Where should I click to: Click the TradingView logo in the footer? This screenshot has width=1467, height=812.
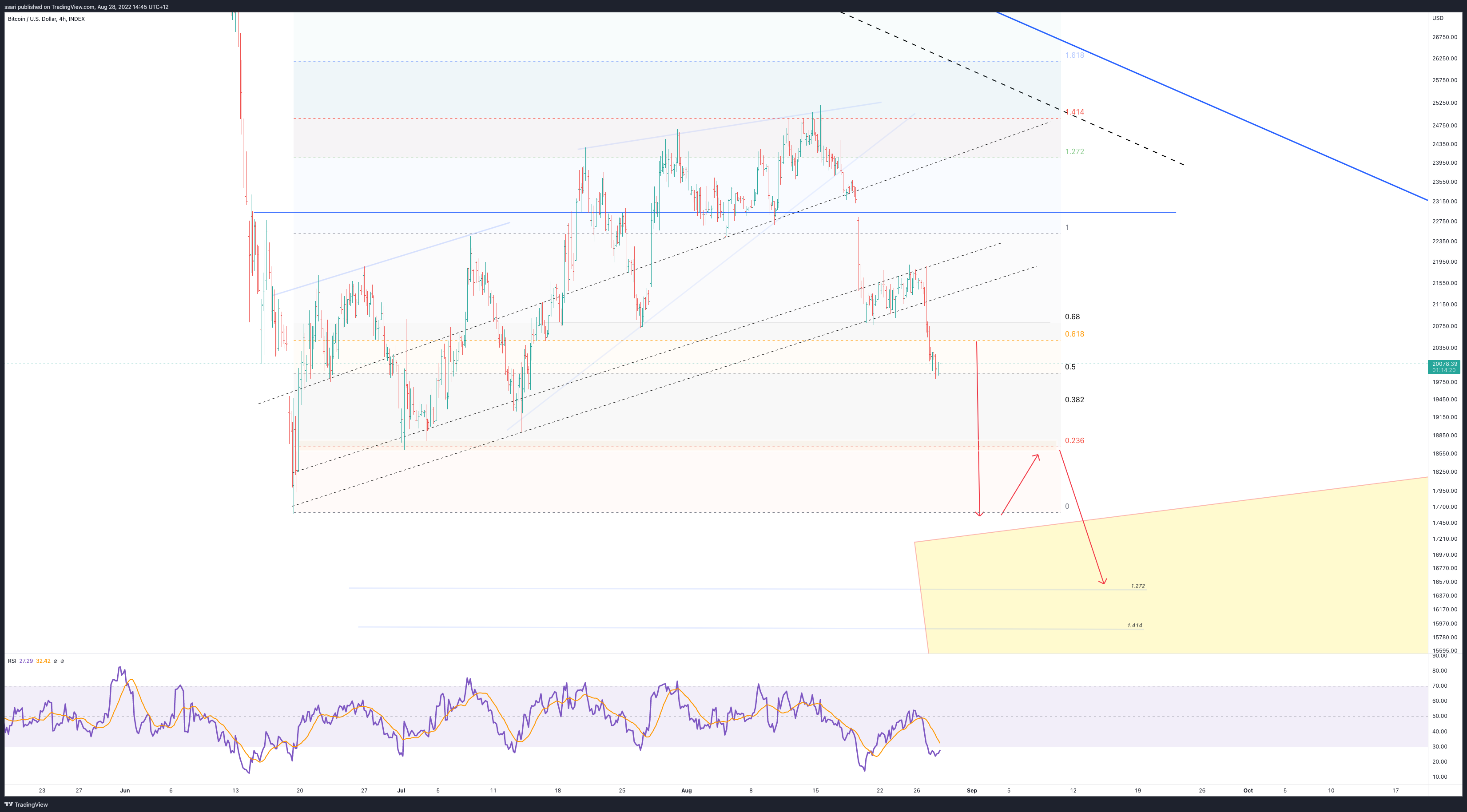pos(26,804)
